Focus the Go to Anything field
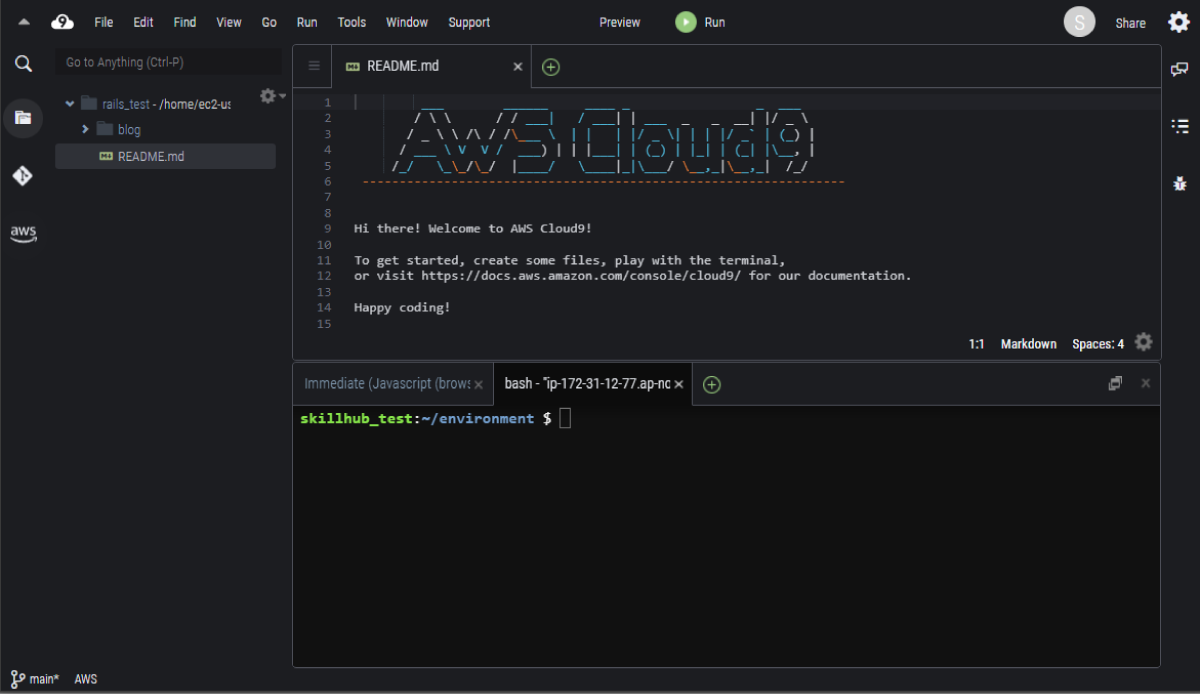The height and width of the screenshot is (694, 1200). [167, 62]
